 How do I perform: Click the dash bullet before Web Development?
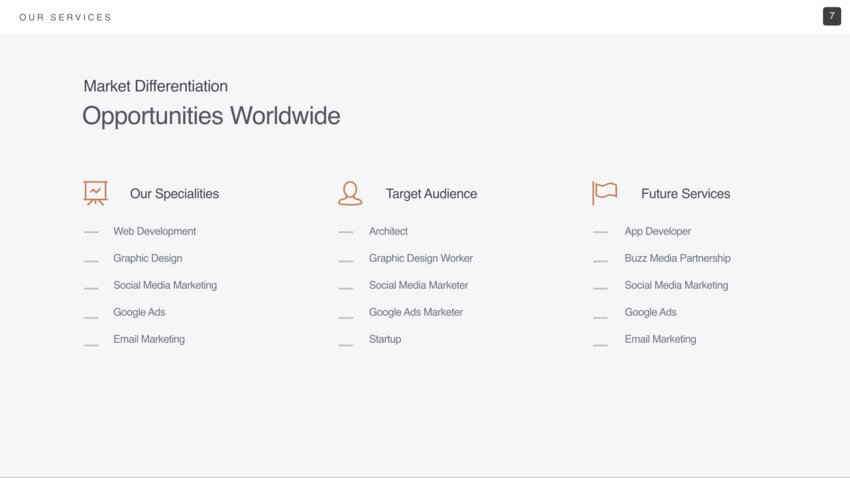click(91, 232)
